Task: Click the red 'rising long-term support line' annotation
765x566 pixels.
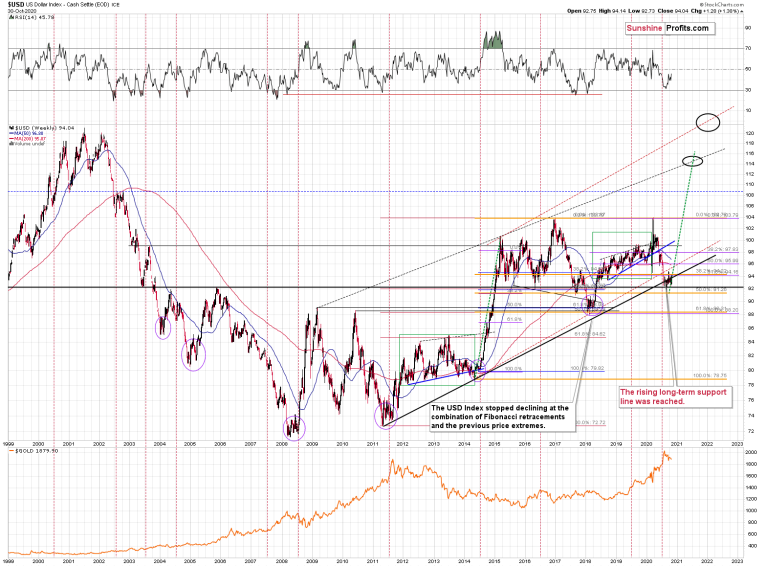Action: pos(674,397)
